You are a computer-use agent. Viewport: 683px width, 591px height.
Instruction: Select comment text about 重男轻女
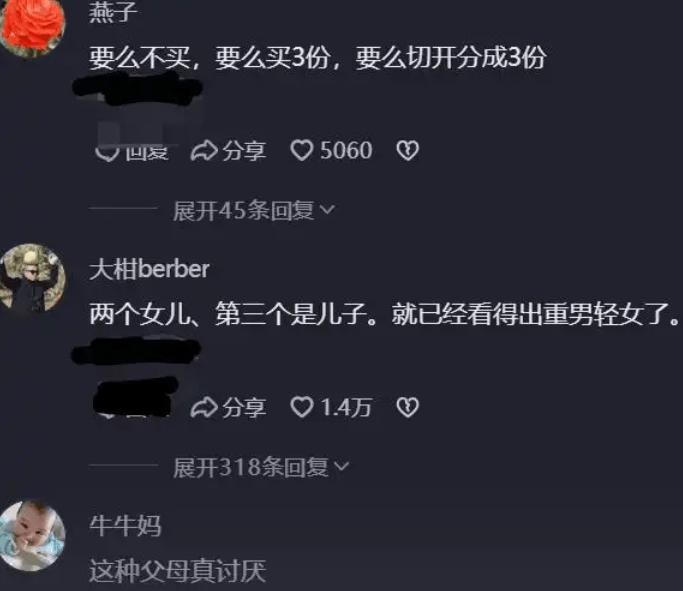click(384, 314)
